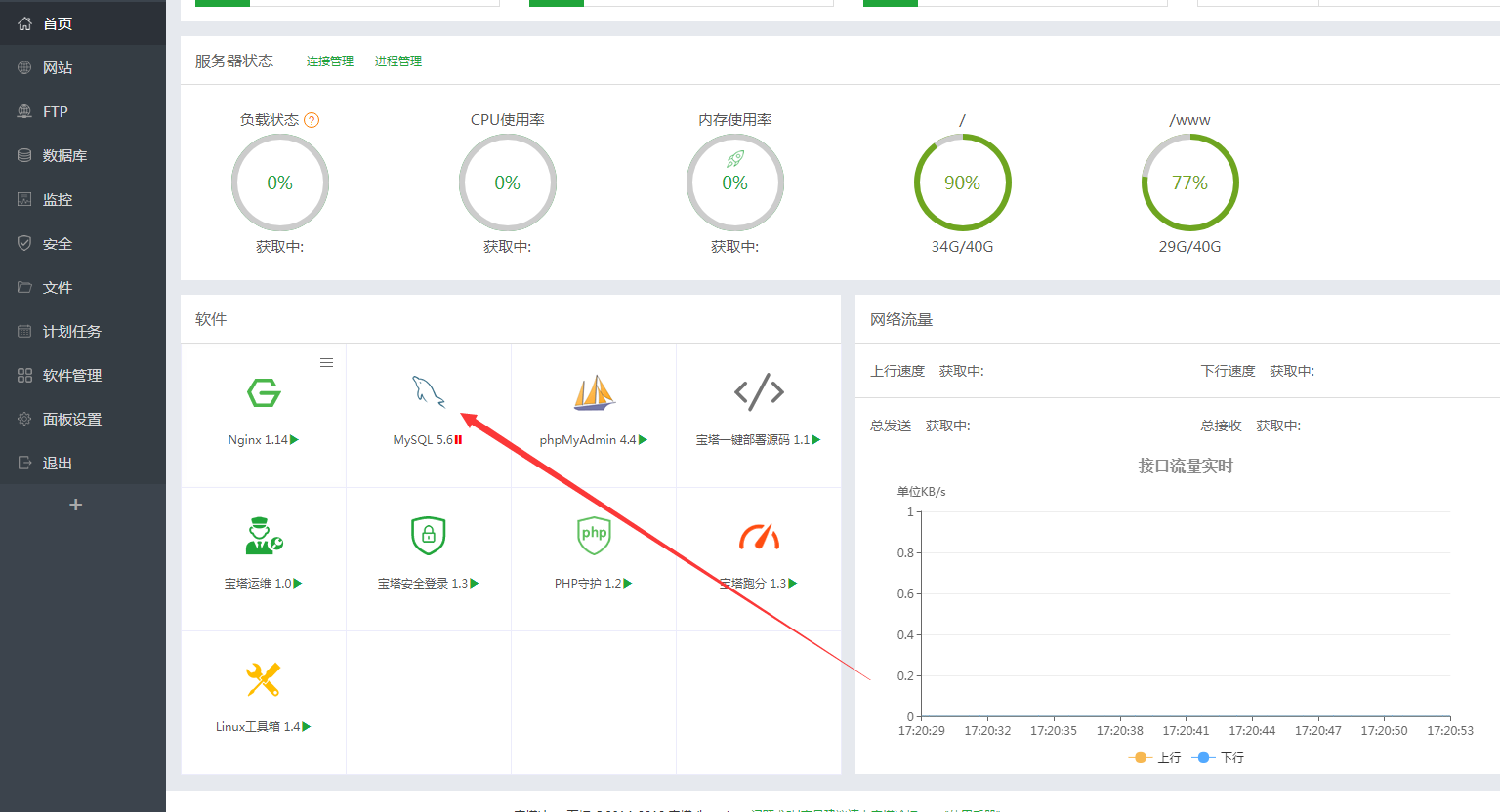Image resolution: width=1500 pixels, height=812 pixels.
Task: Toggle the 下行 series in chart legend
Action: click(x=1219, y=757)
